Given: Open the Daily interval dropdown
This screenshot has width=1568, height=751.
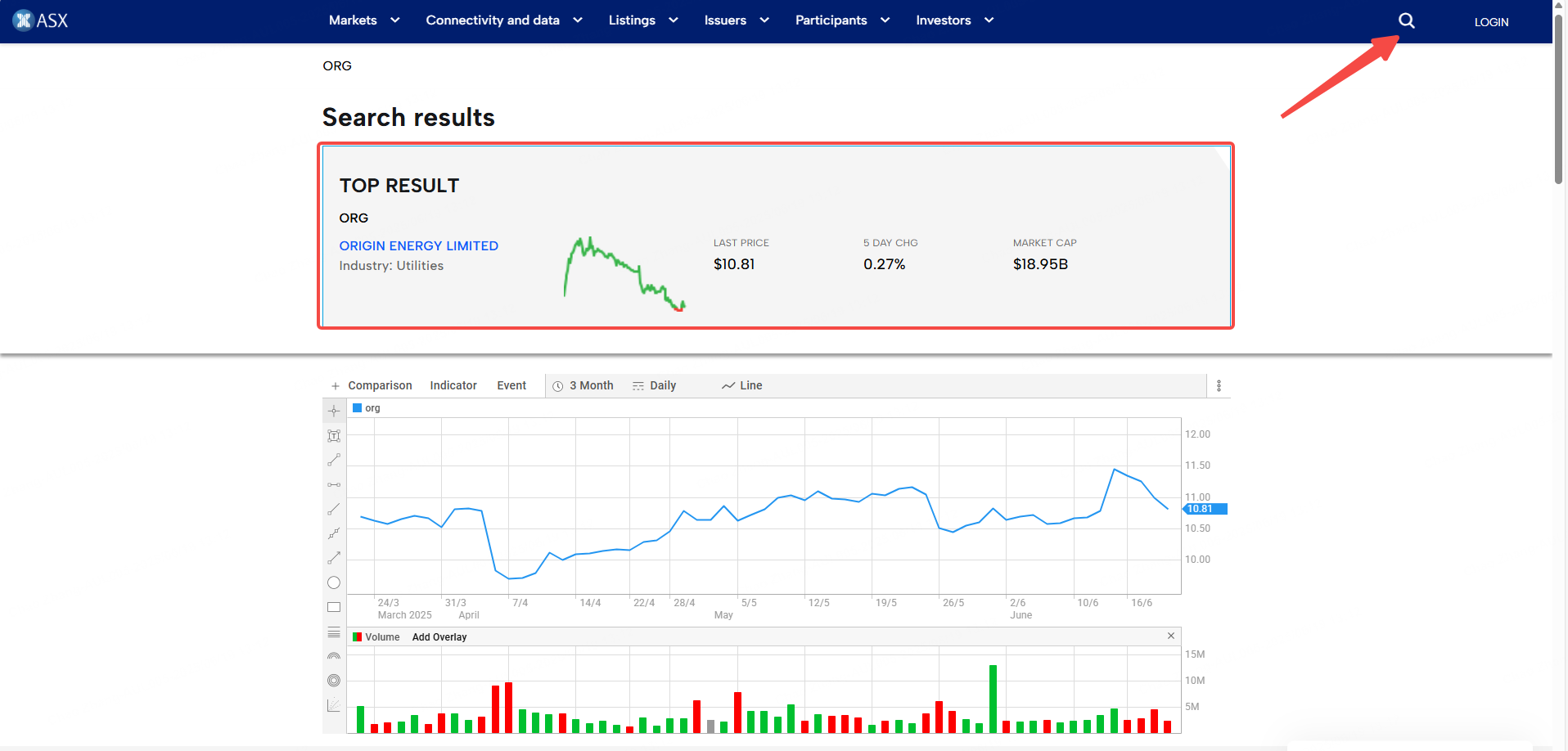Looking at the screenshot, I should [x=655, y=385].
